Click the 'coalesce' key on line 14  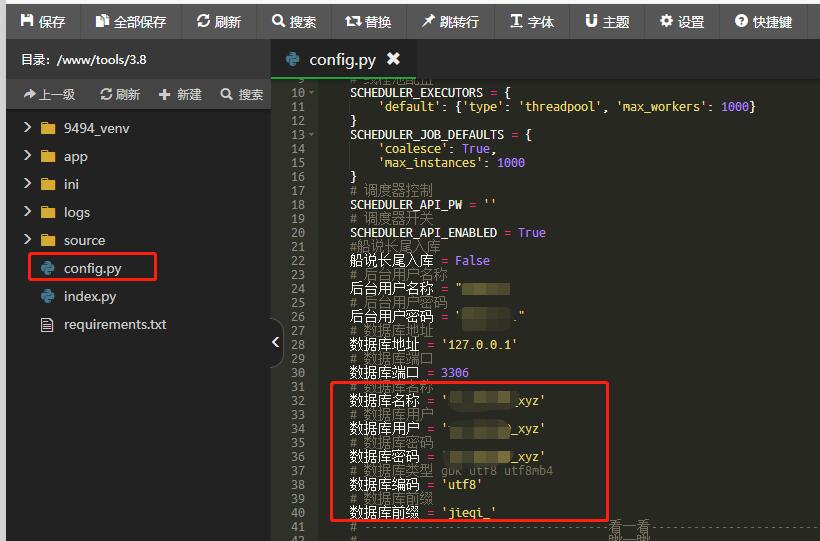click(x=413, y=149)
